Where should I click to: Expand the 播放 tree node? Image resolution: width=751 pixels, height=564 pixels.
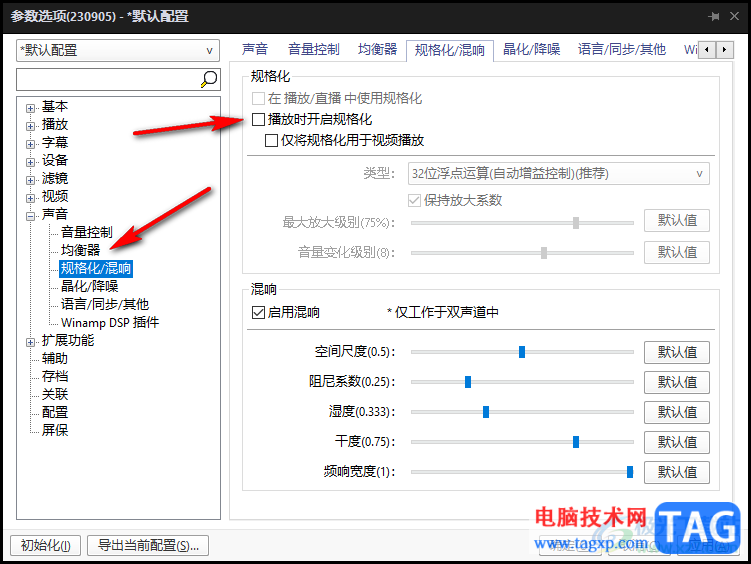pyautogui.click(x=31, y=126)
